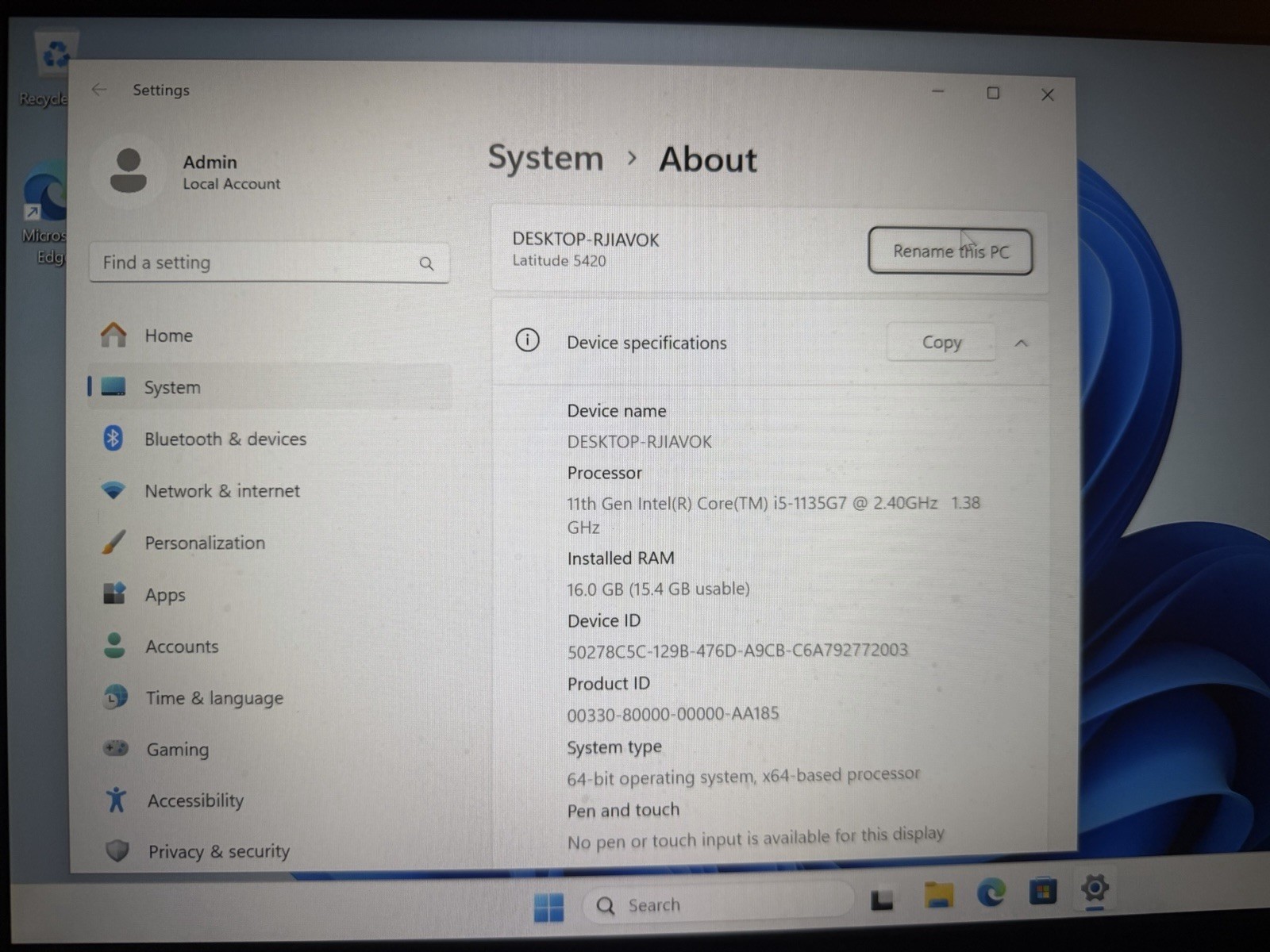Select the Device ID value text

(737, 651)
